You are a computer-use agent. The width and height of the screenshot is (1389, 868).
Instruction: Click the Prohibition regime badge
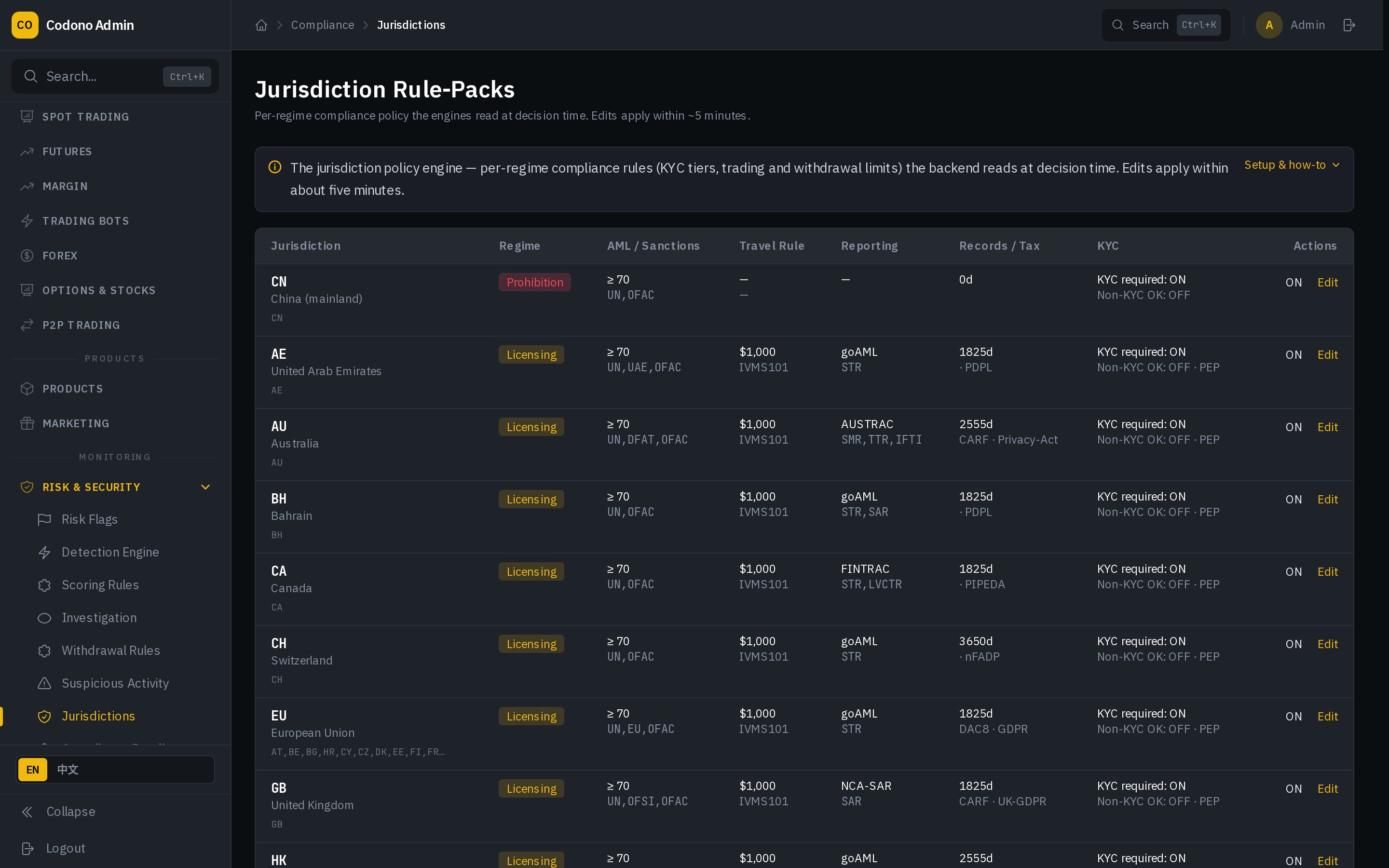[534, 283]
